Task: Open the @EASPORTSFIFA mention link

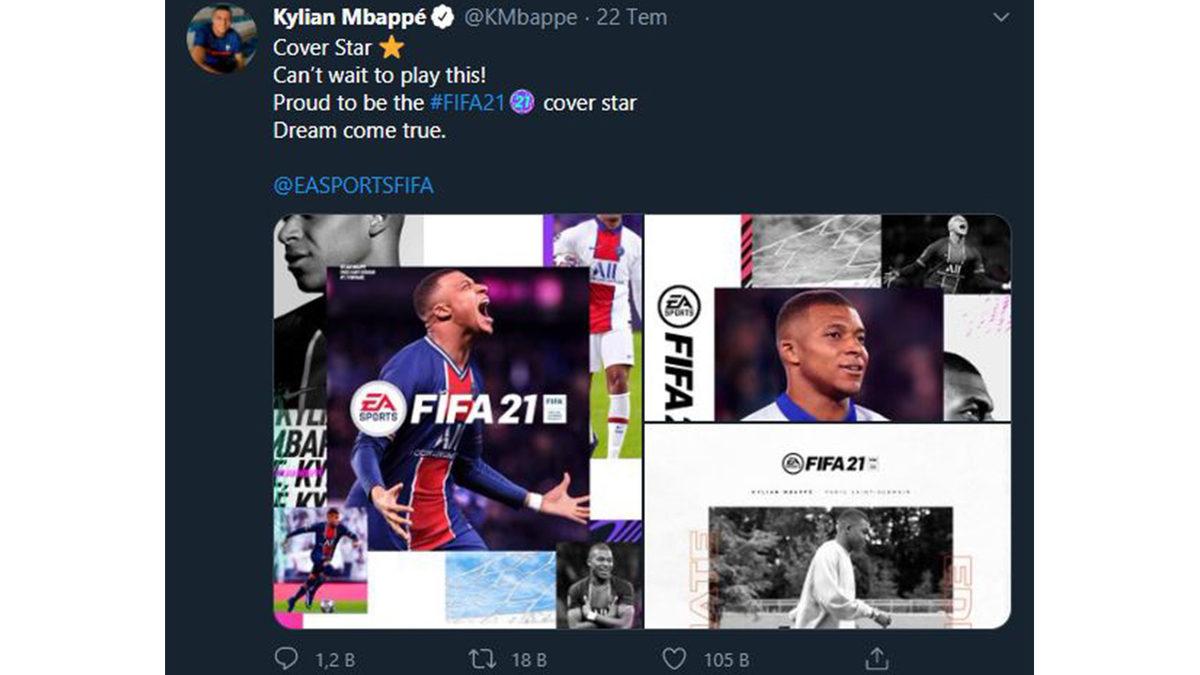Action: [353, 186]
